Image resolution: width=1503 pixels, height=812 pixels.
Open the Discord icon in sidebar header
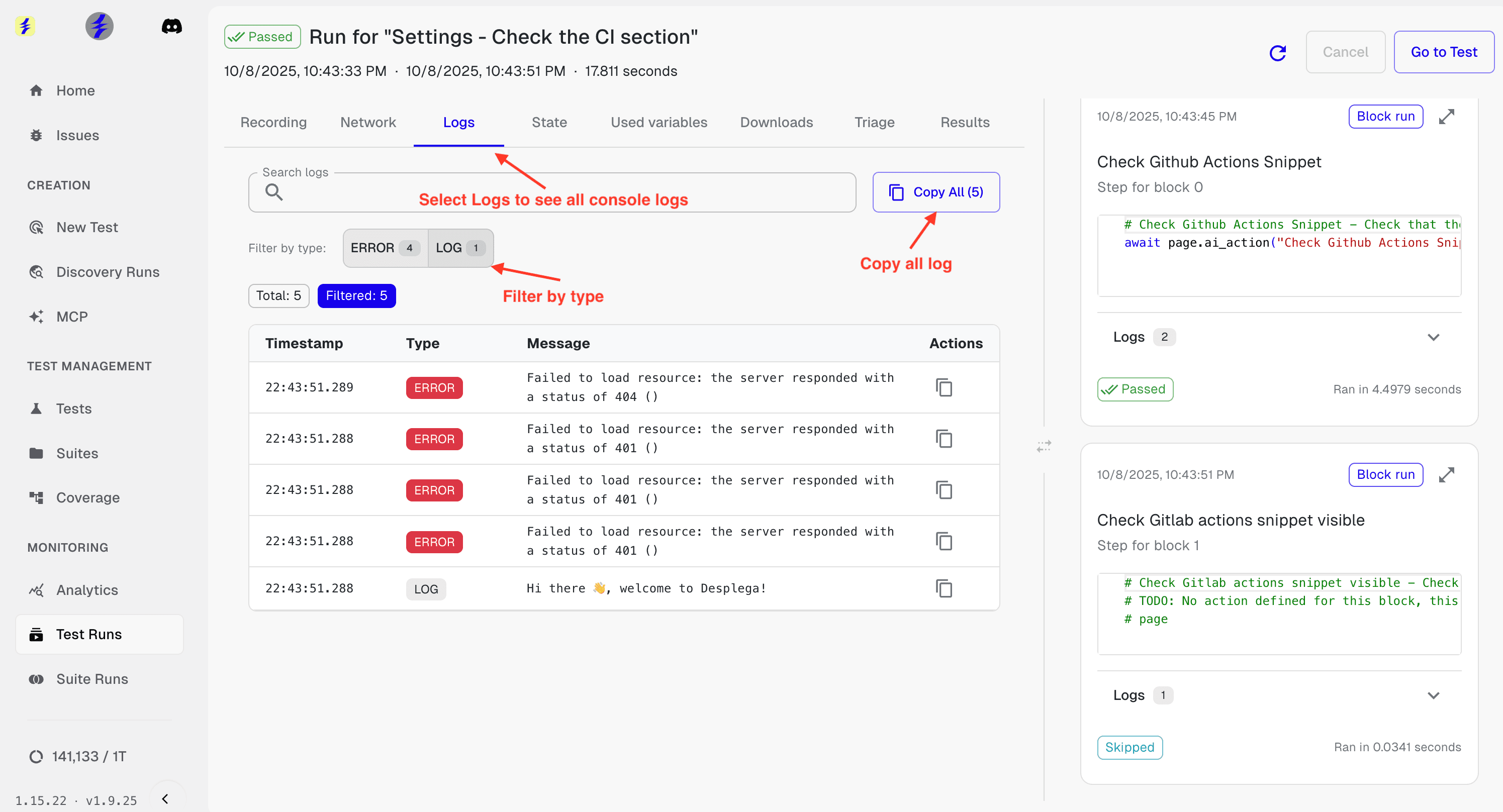tap(171, 26)
